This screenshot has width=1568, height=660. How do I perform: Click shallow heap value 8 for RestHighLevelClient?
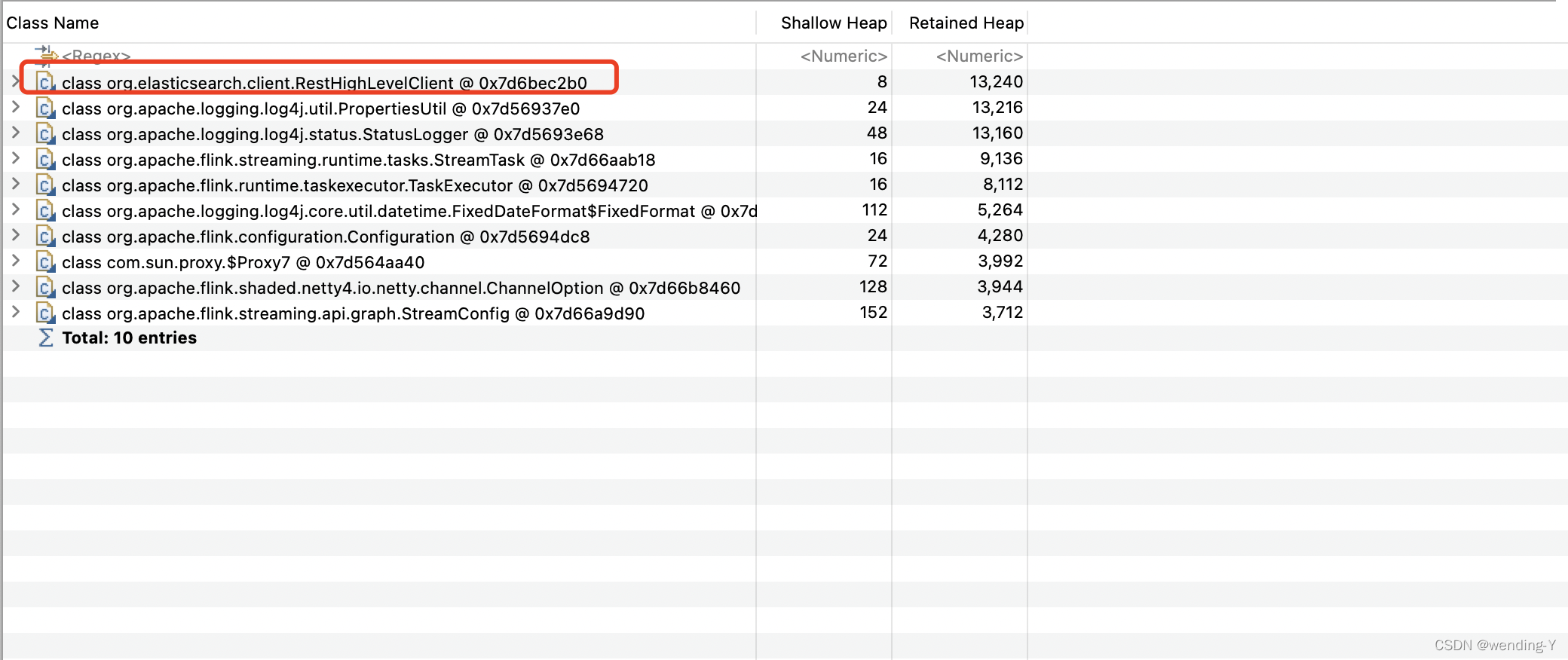[x=882, y=81]
